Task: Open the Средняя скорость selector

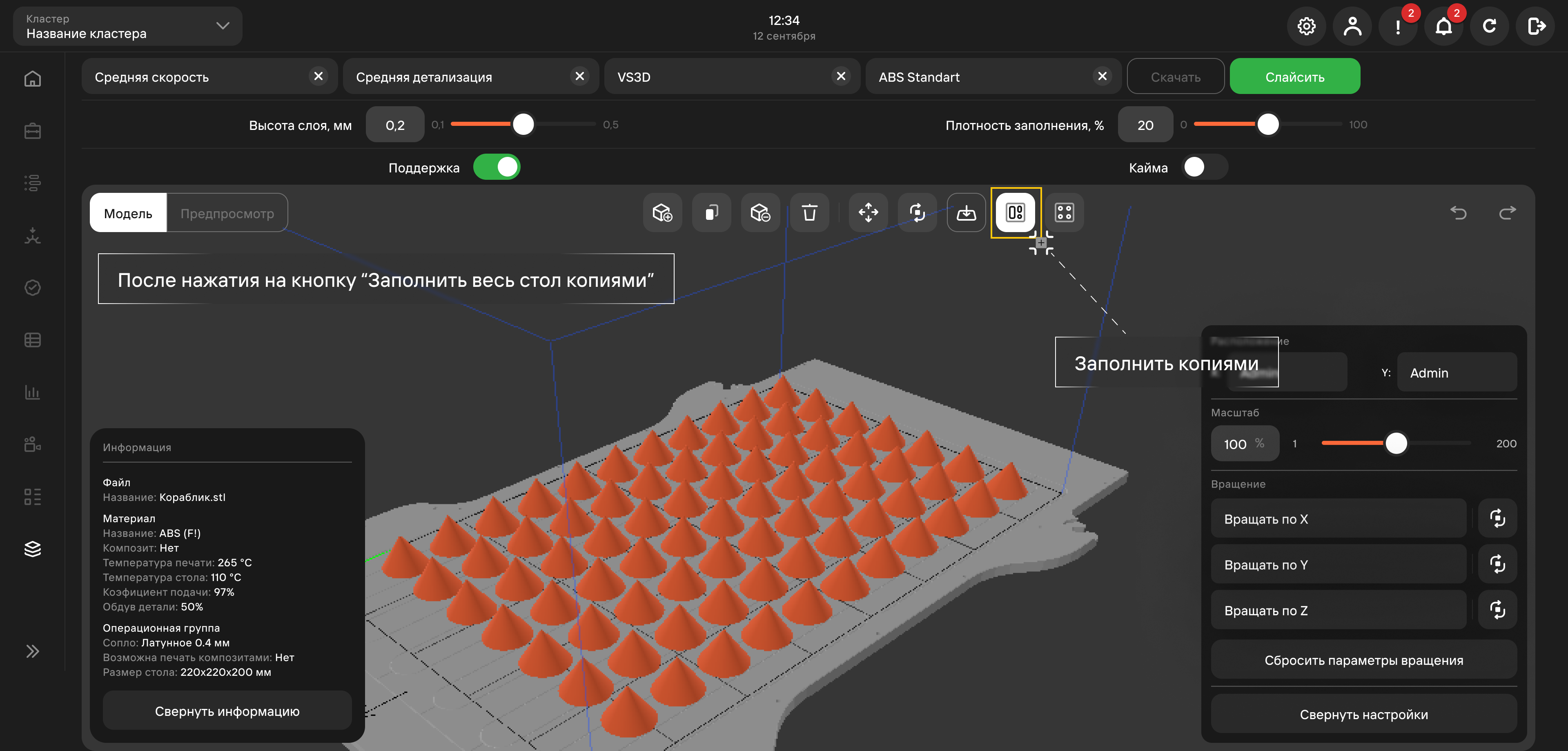Action: click(x=209, y=76)
